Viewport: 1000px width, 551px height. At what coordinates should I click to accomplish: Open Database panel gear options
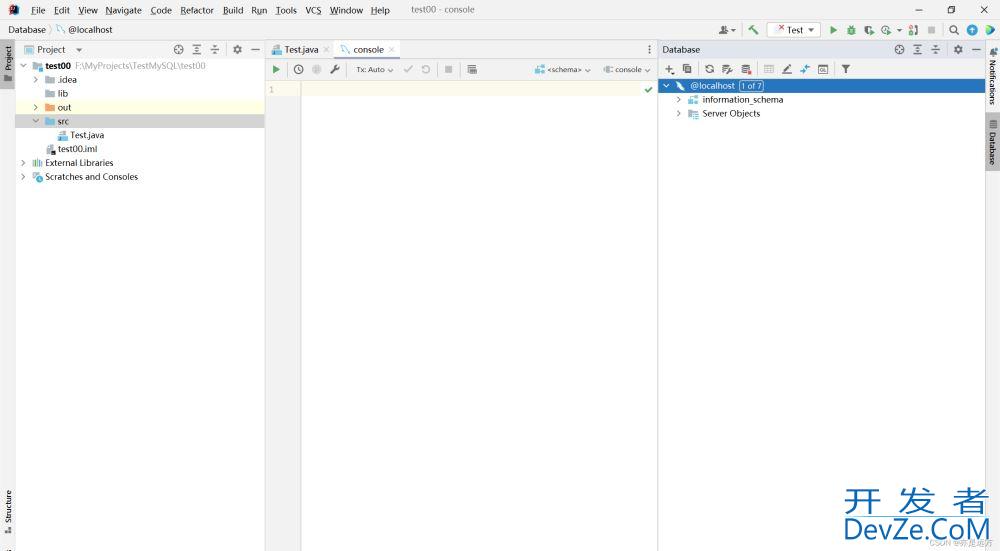point(958,49)
